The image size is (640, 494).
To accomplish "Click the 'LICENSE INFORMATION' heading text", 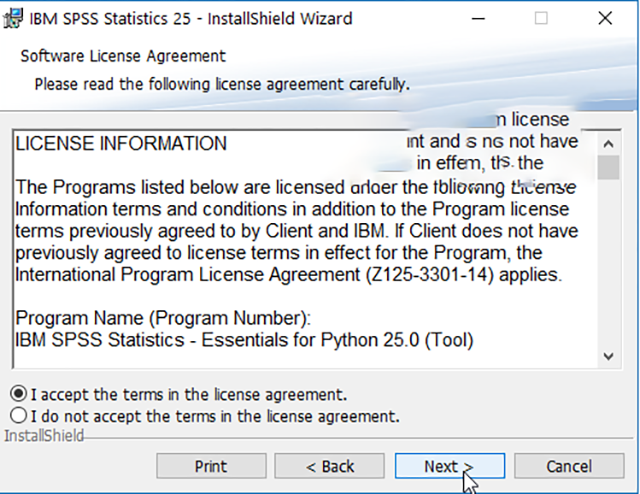I will click(121, 144).
